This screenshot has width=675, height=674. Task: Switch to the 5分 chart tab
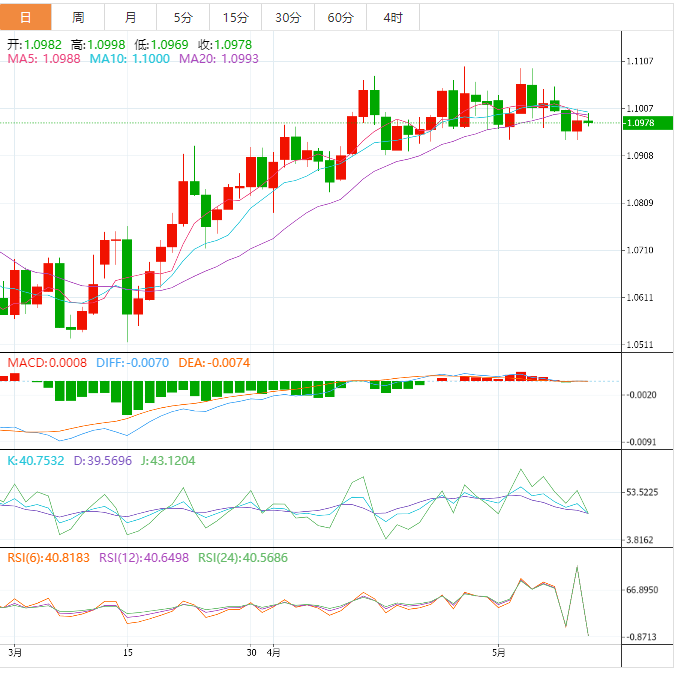pyautogui.click(x=184, y=17)
